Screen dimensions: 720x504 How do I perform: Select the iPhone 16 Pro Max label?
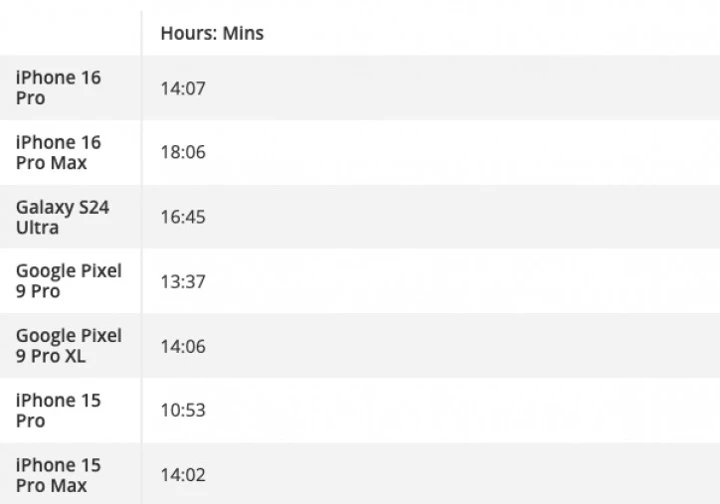(x=58, y=152)
